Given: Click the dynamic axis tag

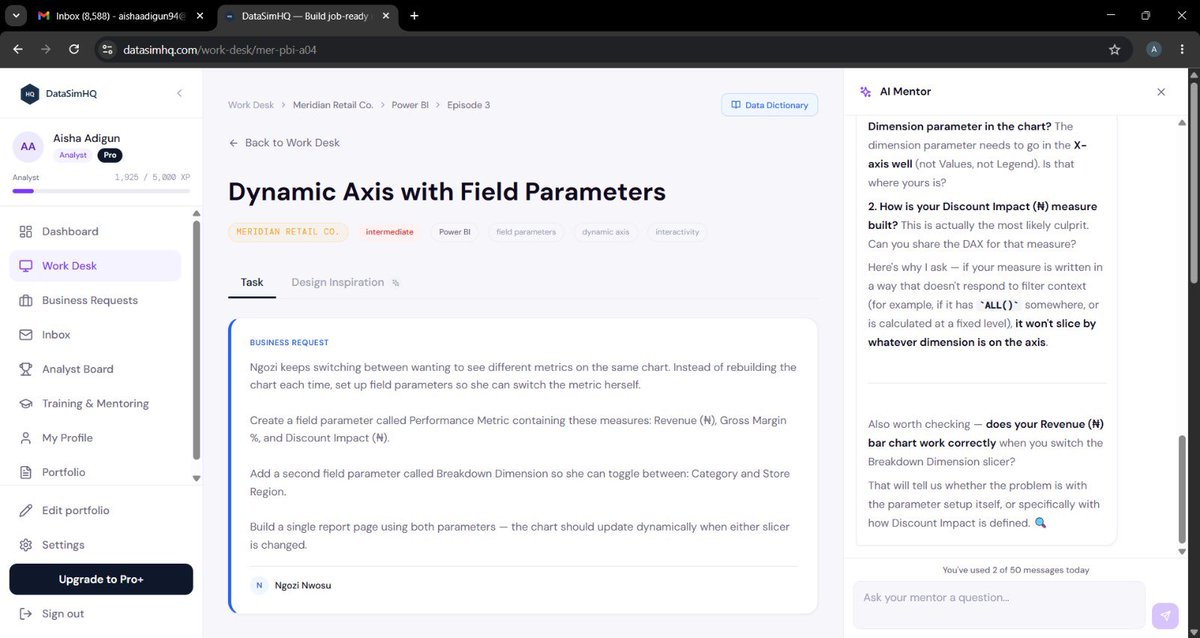Looking at the screenshot, I should (606, 232).
